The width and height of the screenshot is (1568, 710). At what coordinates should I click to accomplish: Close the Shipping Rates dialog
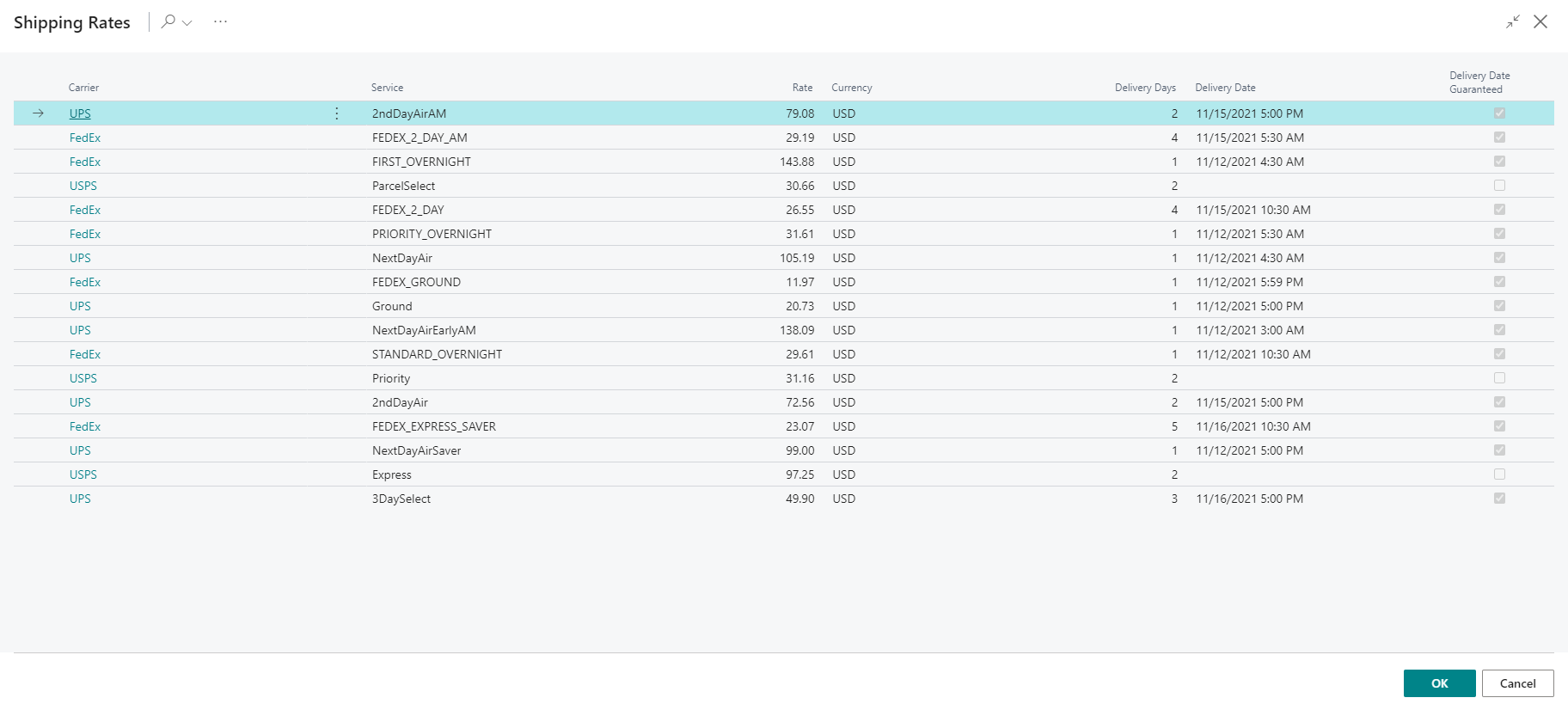pyautogui.click(x=1540, y=21)
